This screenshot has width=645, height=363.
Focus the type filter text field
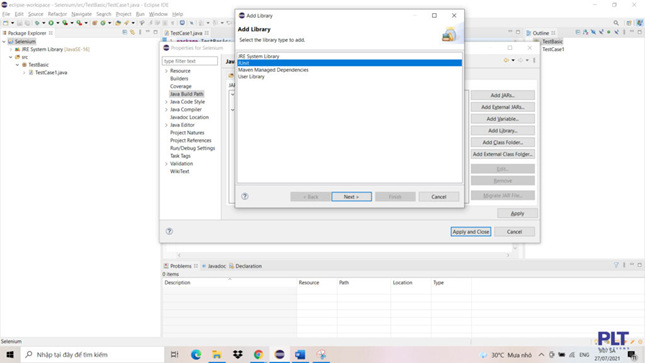pos(190,61)
